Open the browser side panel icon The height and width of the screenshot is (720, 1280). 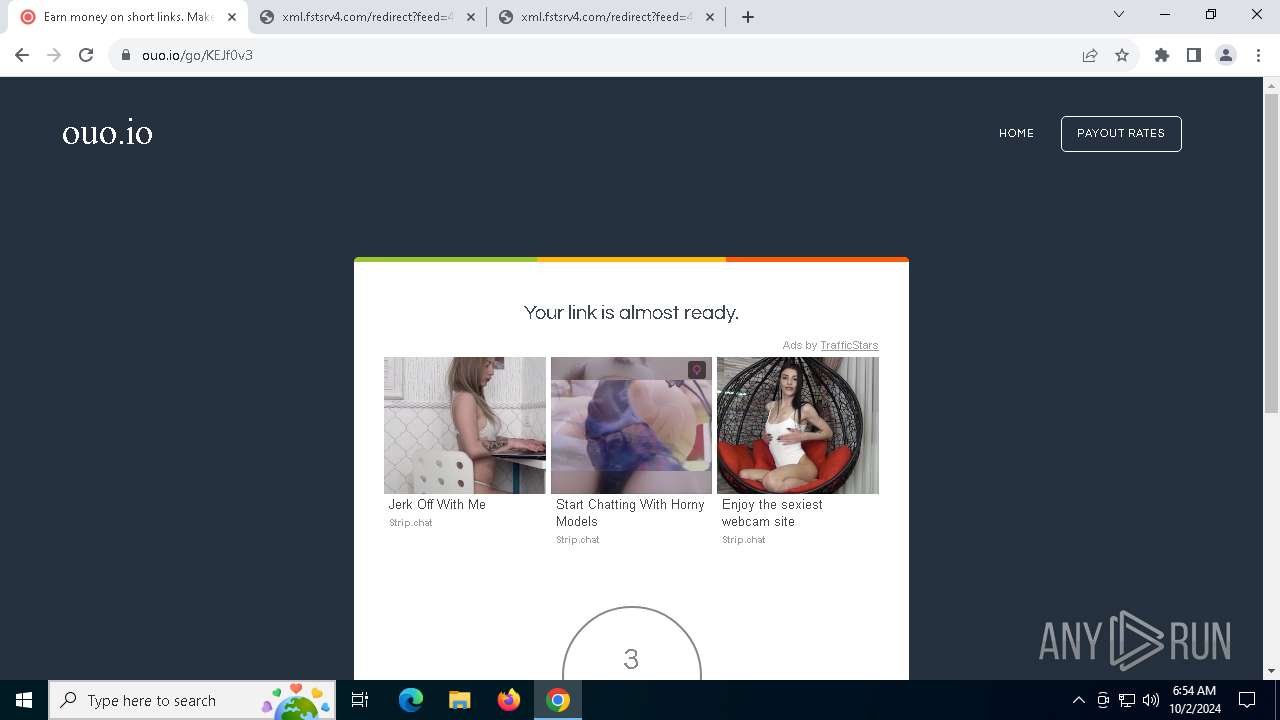tap(1194, 55)
